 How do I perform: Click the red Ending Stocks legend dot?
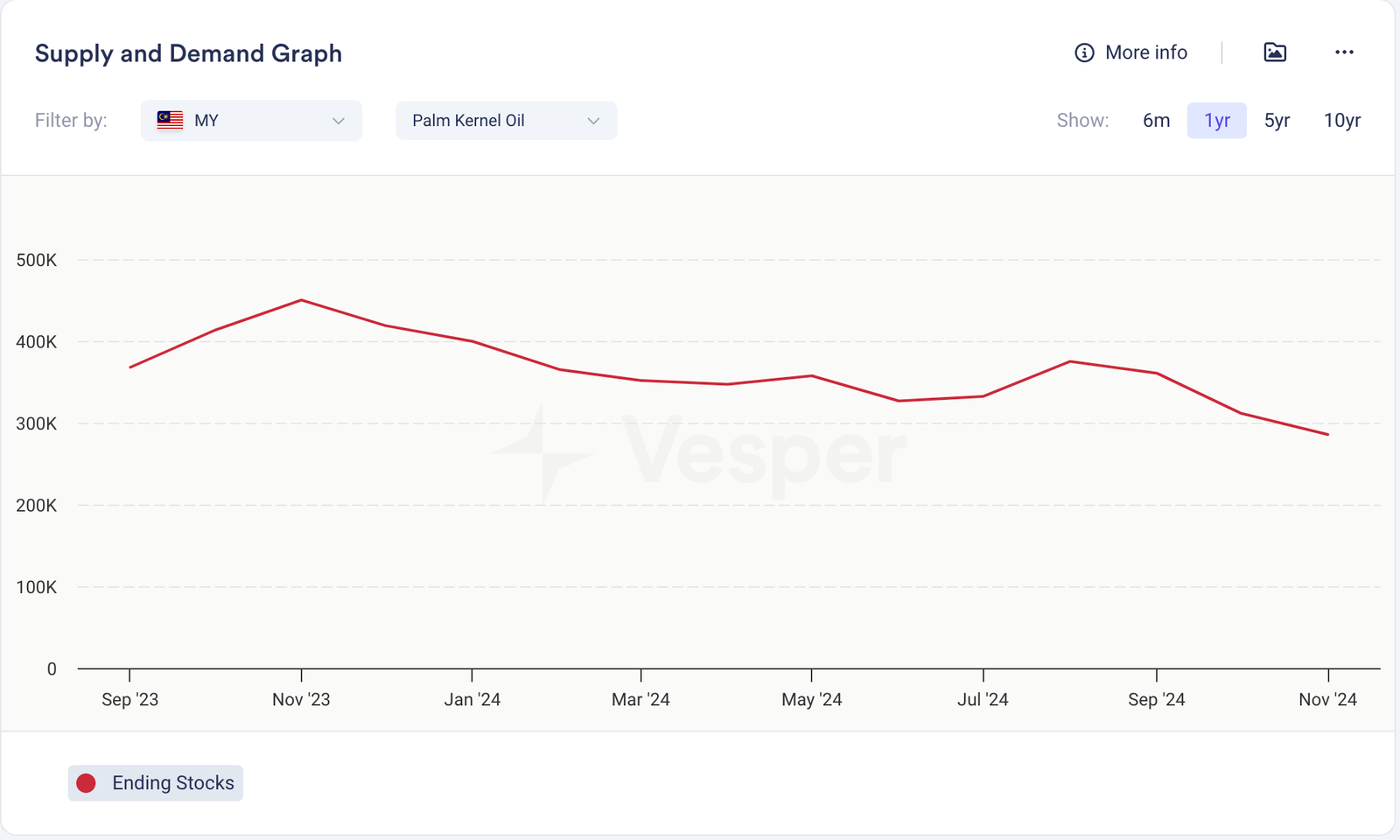tap(86, 783)
